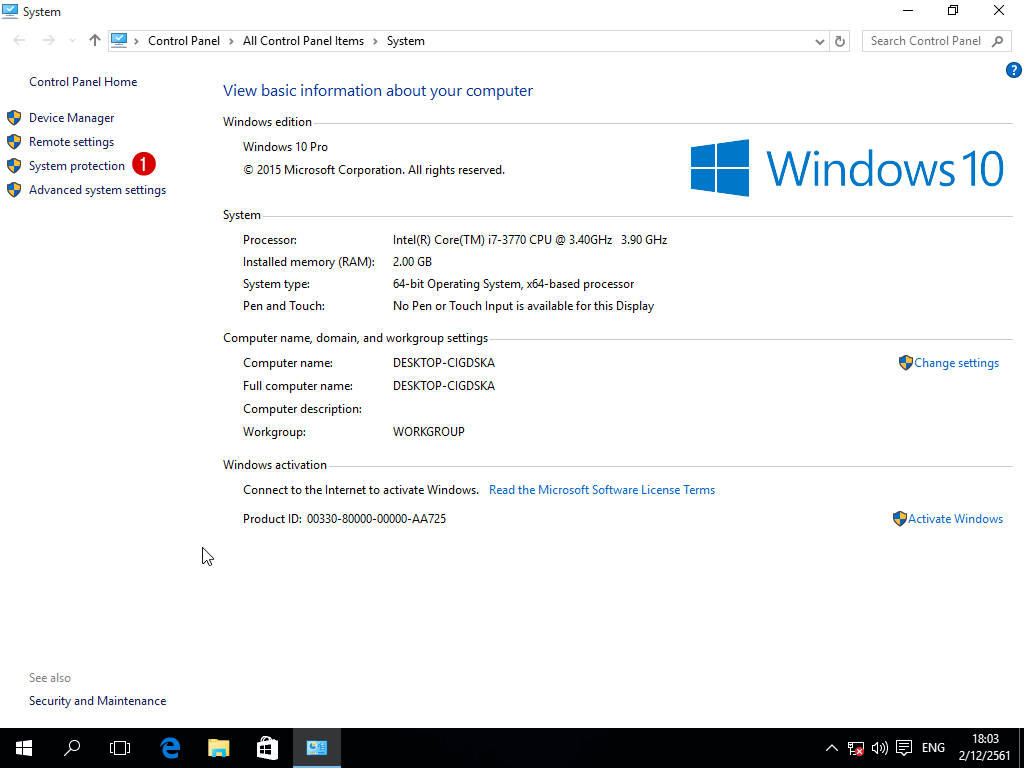Open the Action Center notification icon

tap(904, 748)
